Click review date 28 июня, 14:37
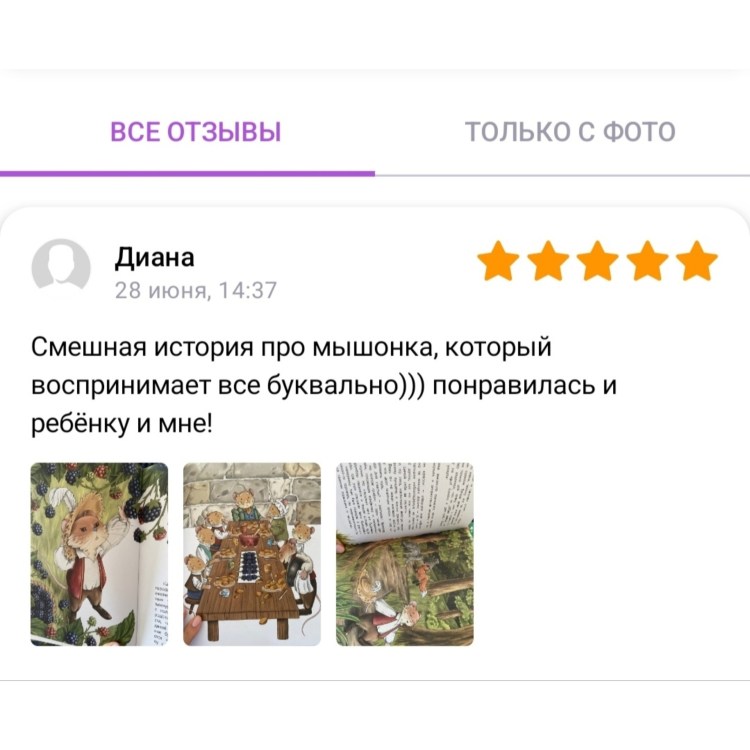The height and width of the screenshot is (750, 750). coord(196,290)
